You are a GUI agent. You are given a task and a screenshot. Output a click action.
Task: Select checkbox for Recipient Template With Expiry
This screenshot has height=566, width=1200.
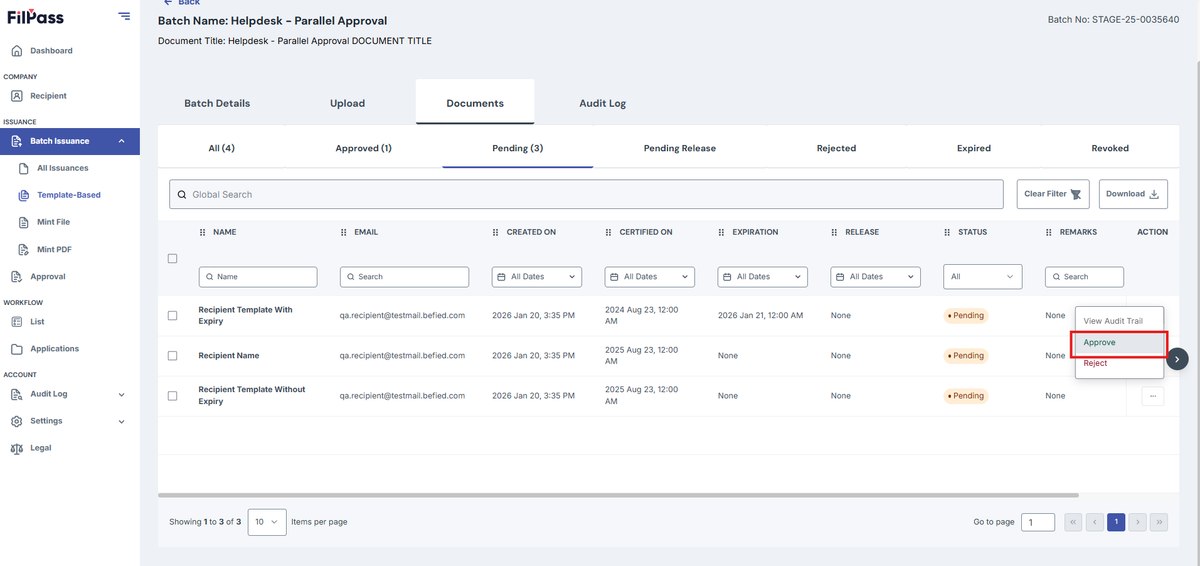click(x=173, y=316)
